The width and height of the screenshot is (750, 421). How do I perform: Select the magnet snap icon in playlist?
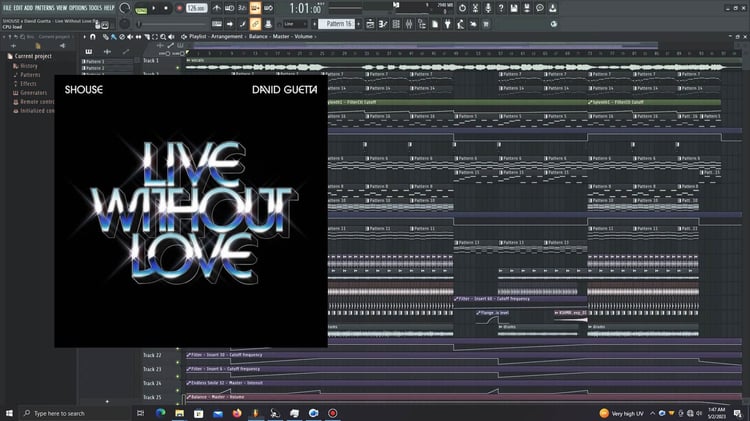click(93, 37)
